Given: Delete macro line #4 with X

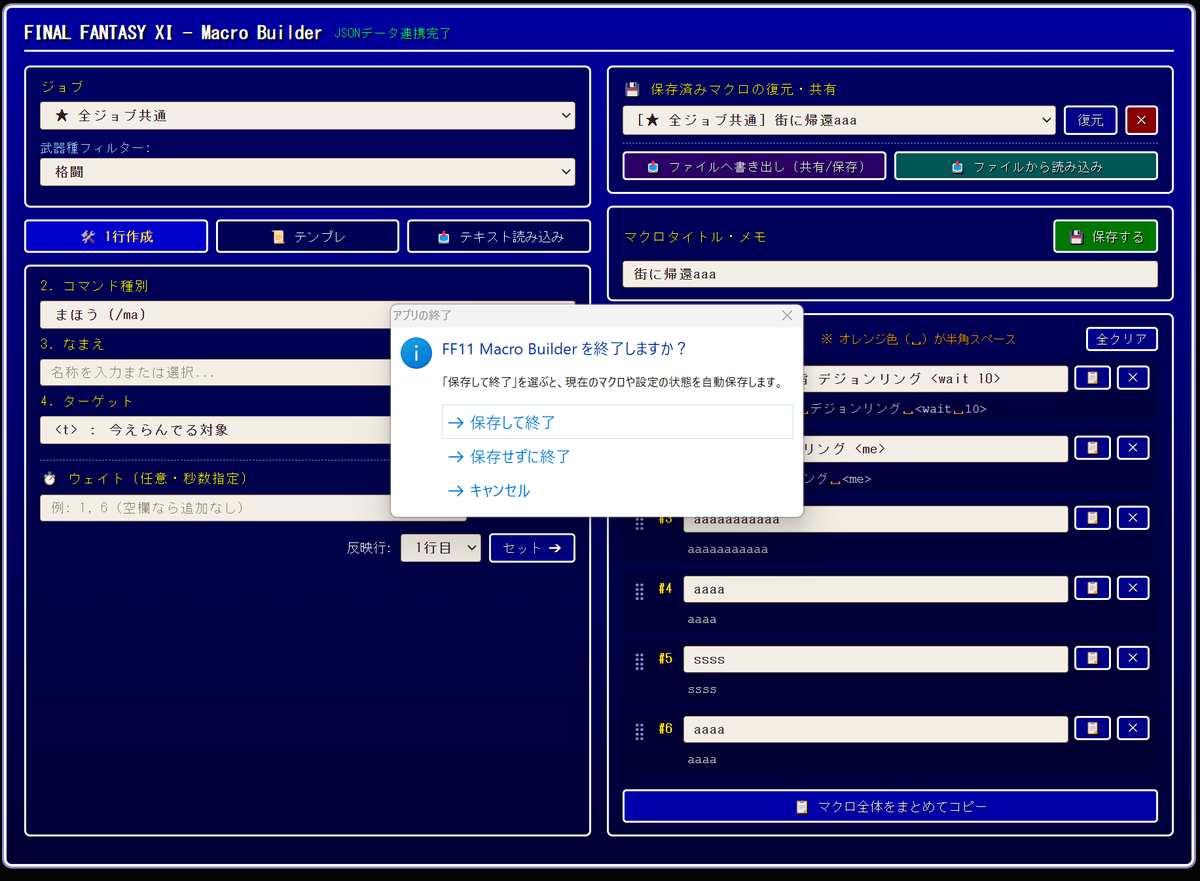Looking at the screenshot, I should click(1132, 588).
